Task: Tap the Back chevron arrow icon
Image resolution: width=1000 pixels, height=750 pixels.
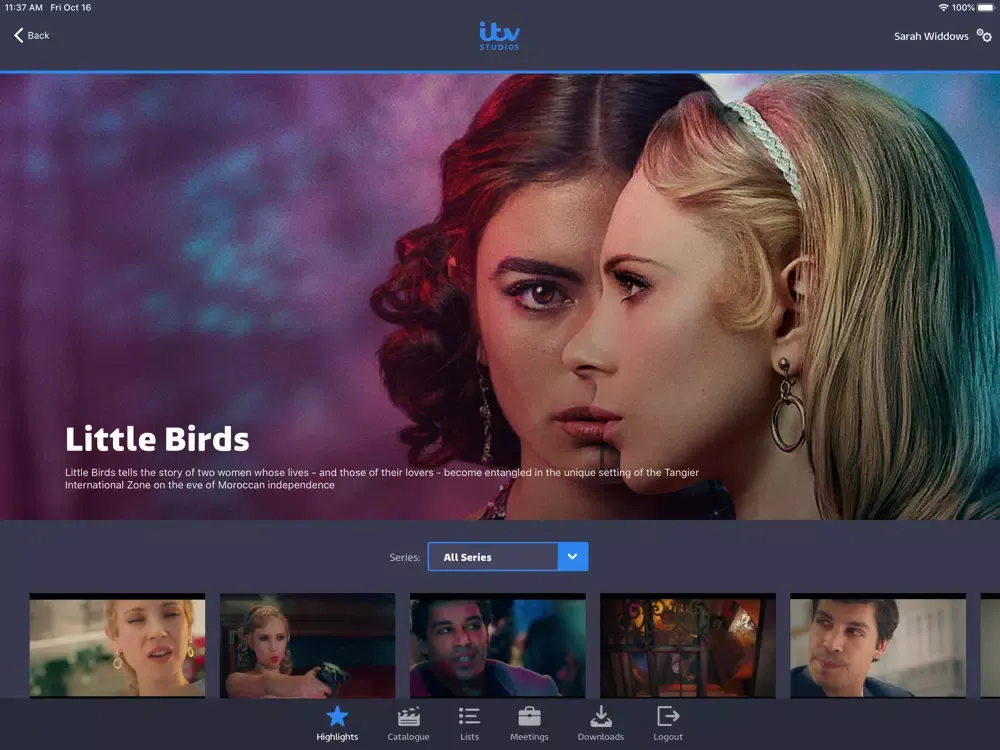Action: click(18, 35)
